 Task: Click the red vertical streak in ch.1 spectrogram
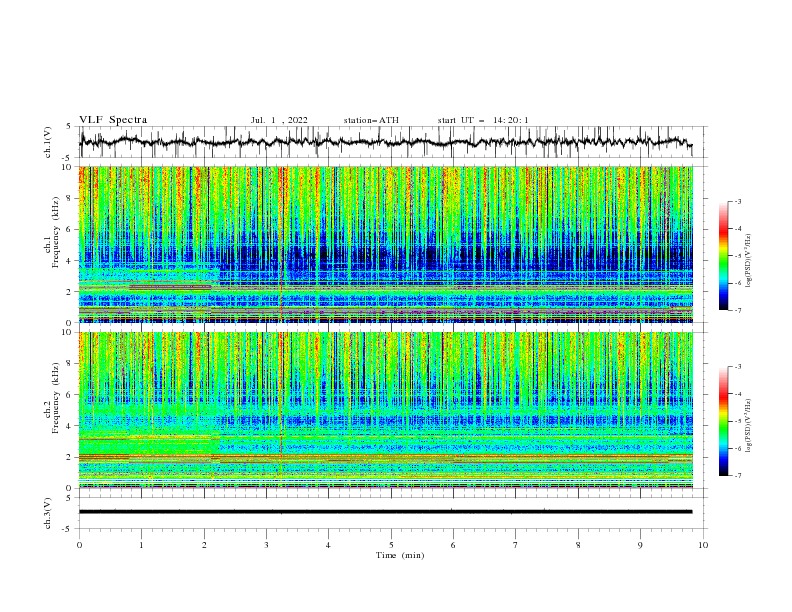click(281, 244)
